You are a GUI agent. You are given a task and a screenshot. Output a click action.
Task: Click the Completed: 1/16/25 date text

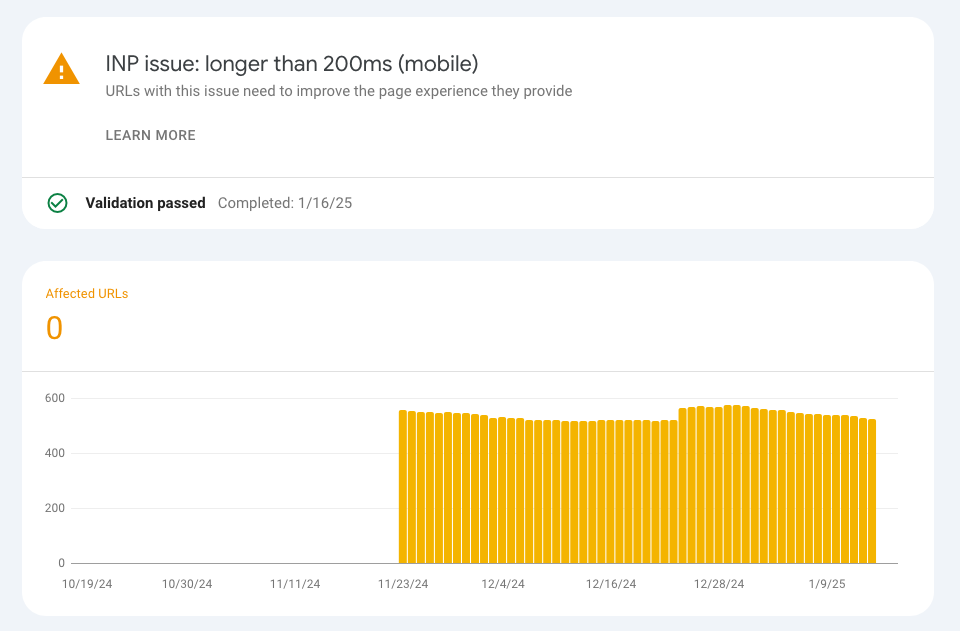coord(285,203)
